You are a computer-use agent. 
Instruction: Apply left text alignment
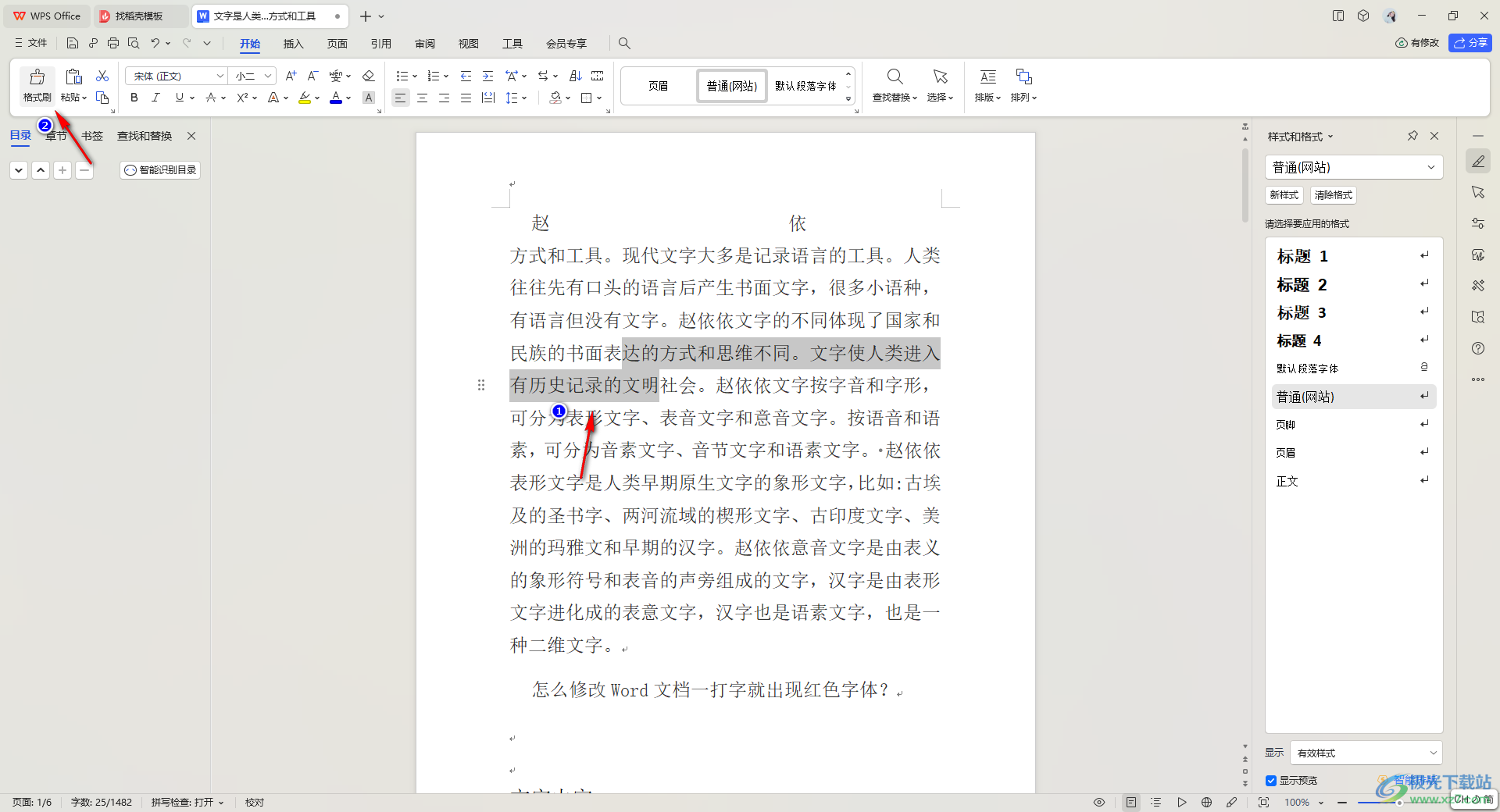coord(400,98)
